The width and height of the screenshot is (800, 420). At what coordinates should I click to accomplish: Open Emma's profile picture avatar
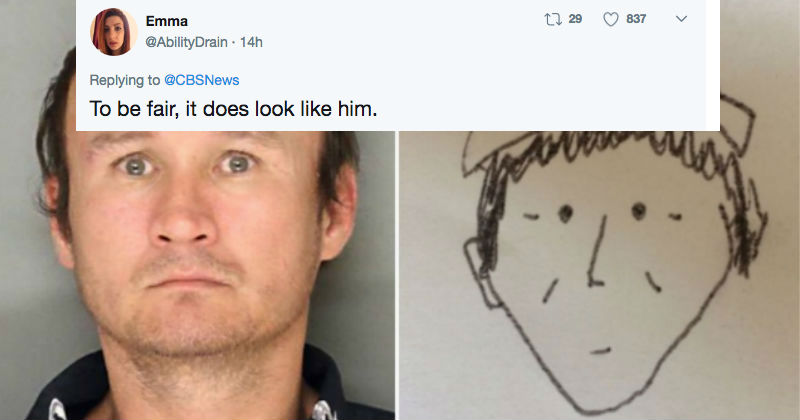[x=113, y=33]
